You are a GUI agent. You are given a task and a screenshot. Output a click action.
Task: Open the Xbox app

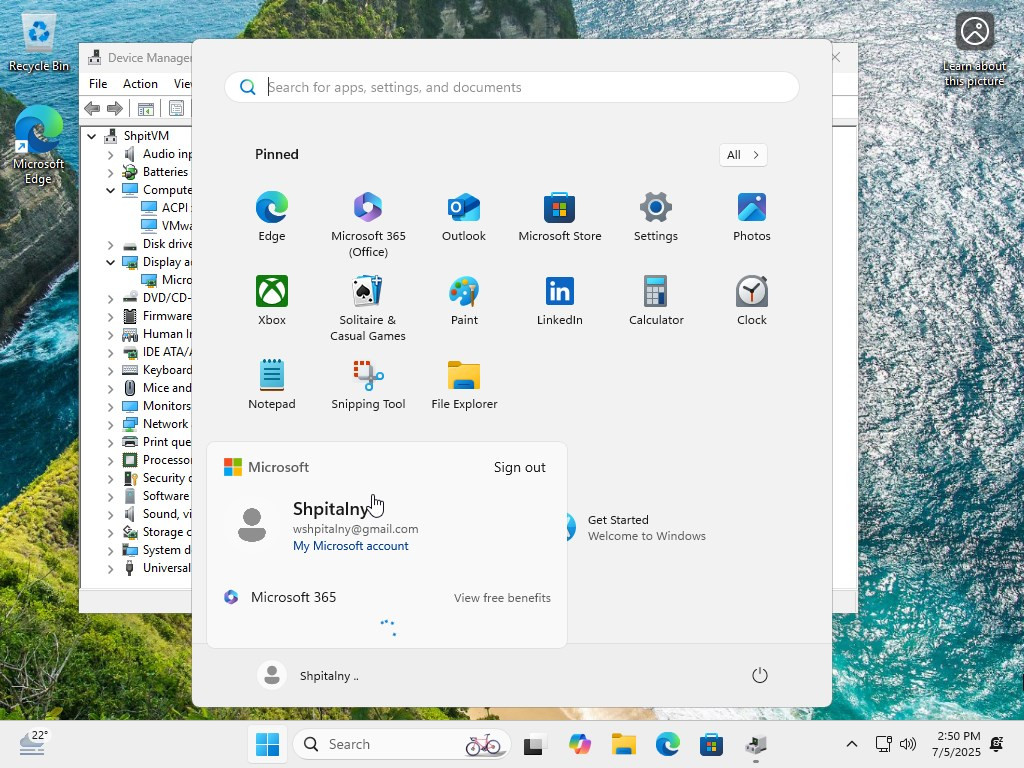272,300
